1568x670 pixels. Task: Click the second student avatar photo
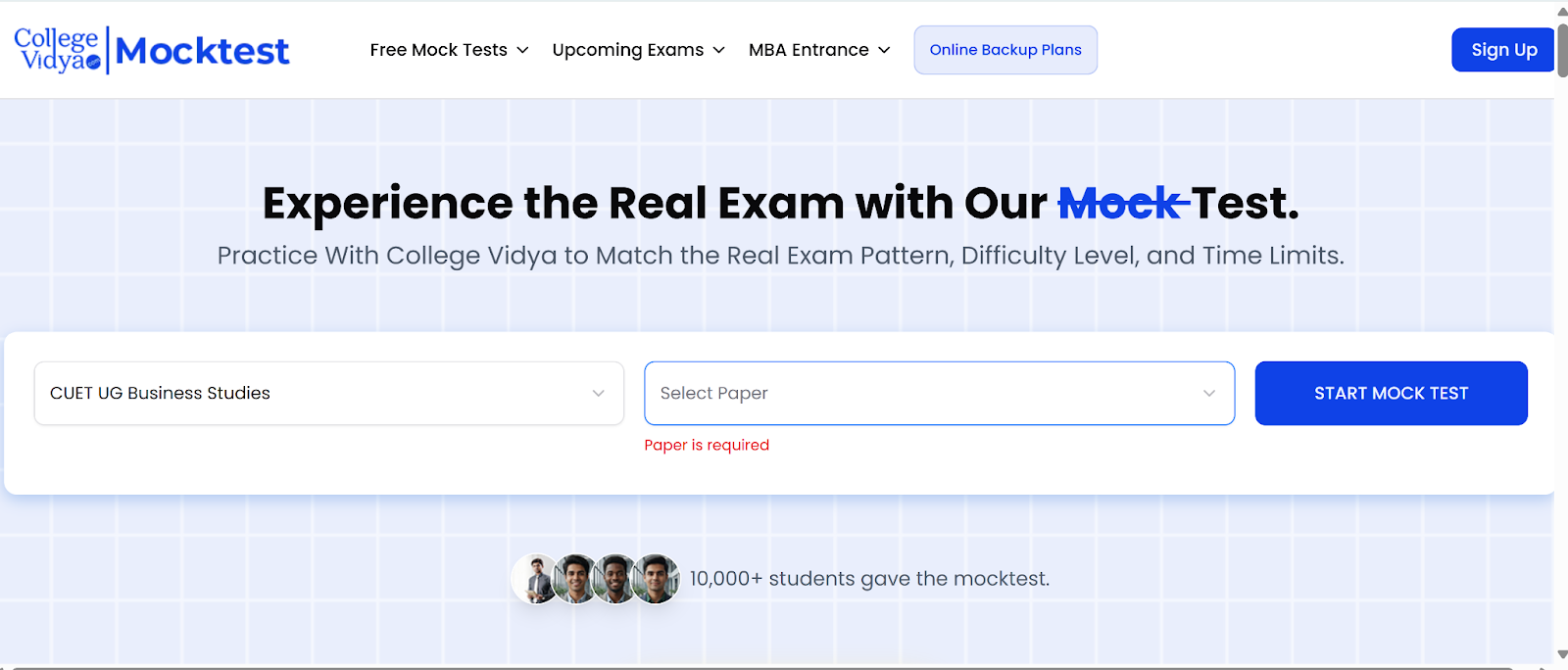[x=576, y=579]
